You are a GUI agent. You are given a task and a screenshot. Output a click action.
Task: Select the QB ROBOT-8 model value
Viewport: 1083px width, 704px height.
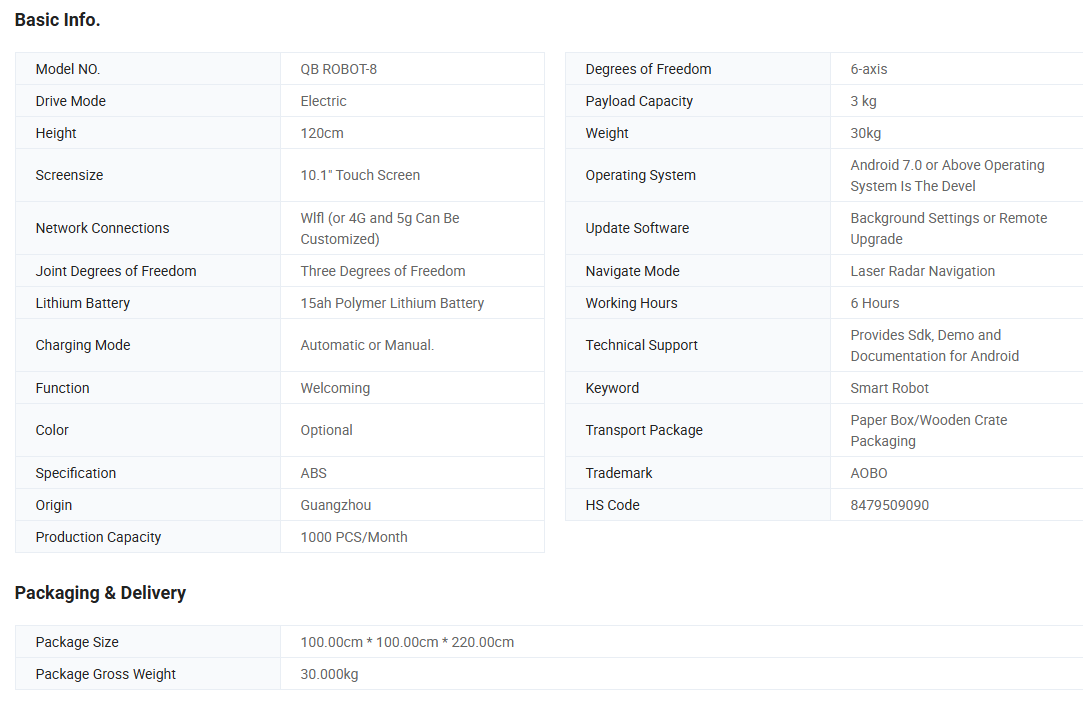tap(338, 69)
